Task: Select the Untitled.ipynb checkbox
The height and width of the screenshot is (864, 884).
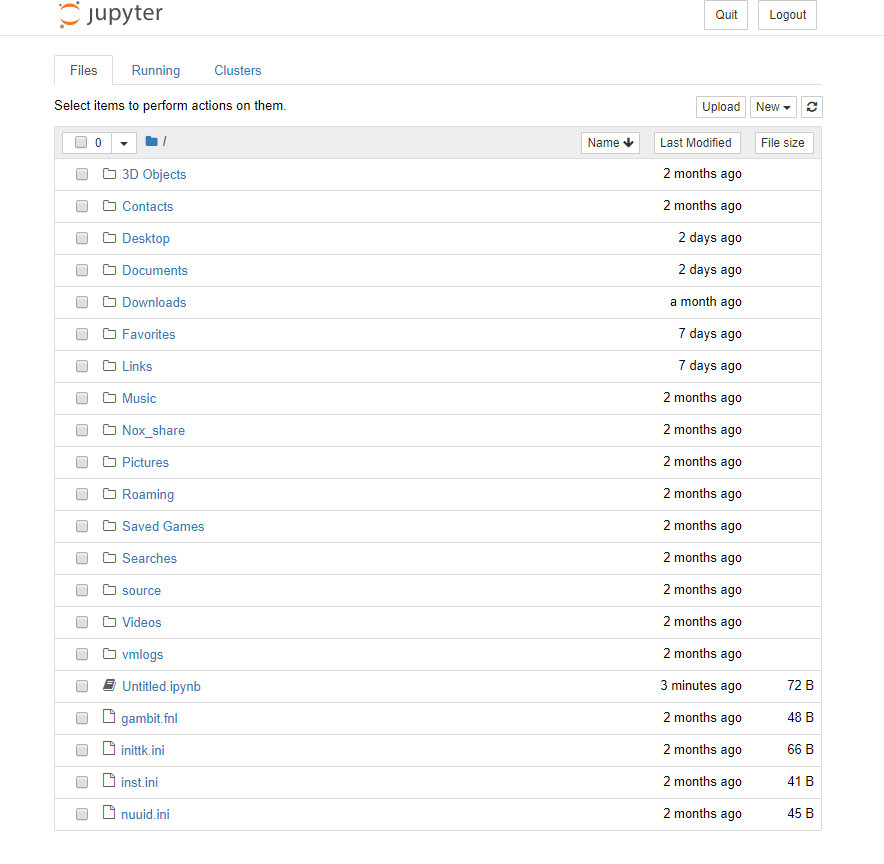Action: 82,686
